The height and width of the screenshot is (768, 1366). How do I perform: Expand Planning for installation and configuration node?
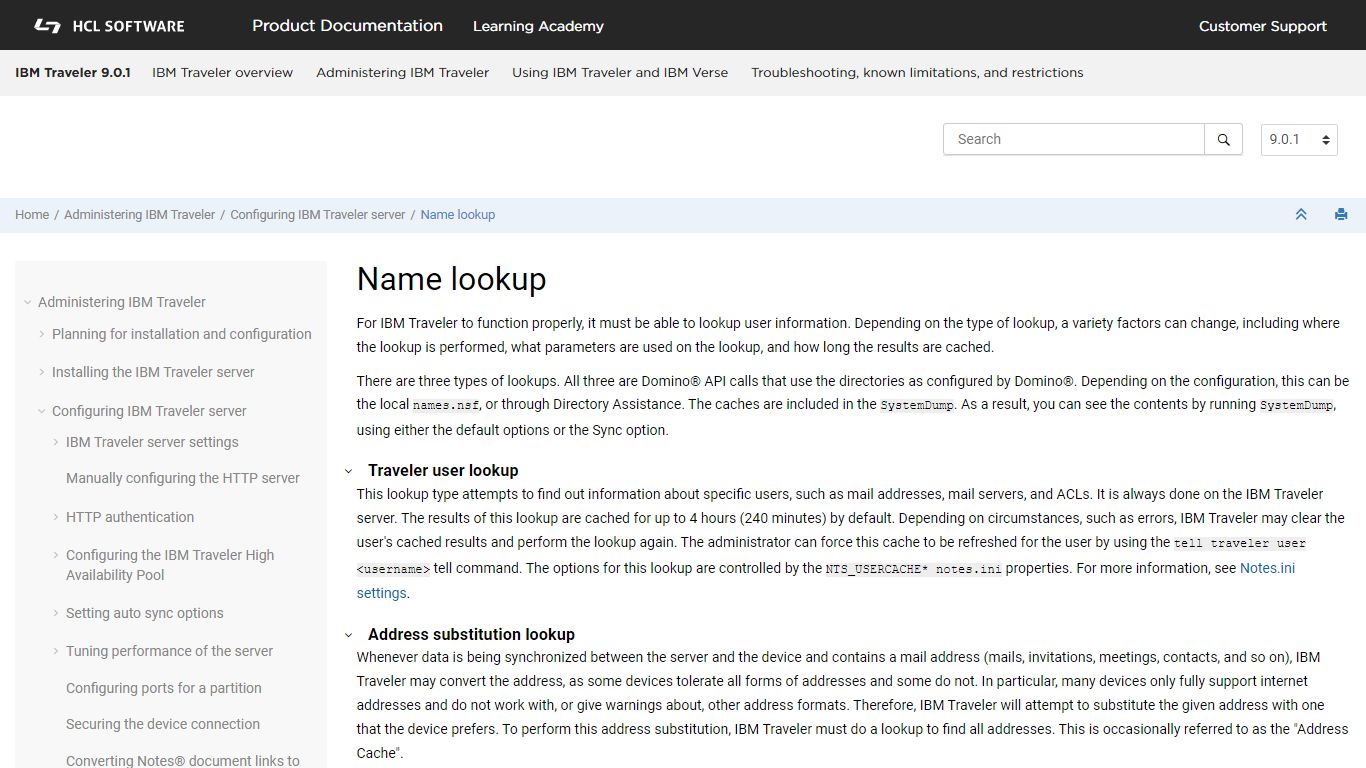coord(42,334)
